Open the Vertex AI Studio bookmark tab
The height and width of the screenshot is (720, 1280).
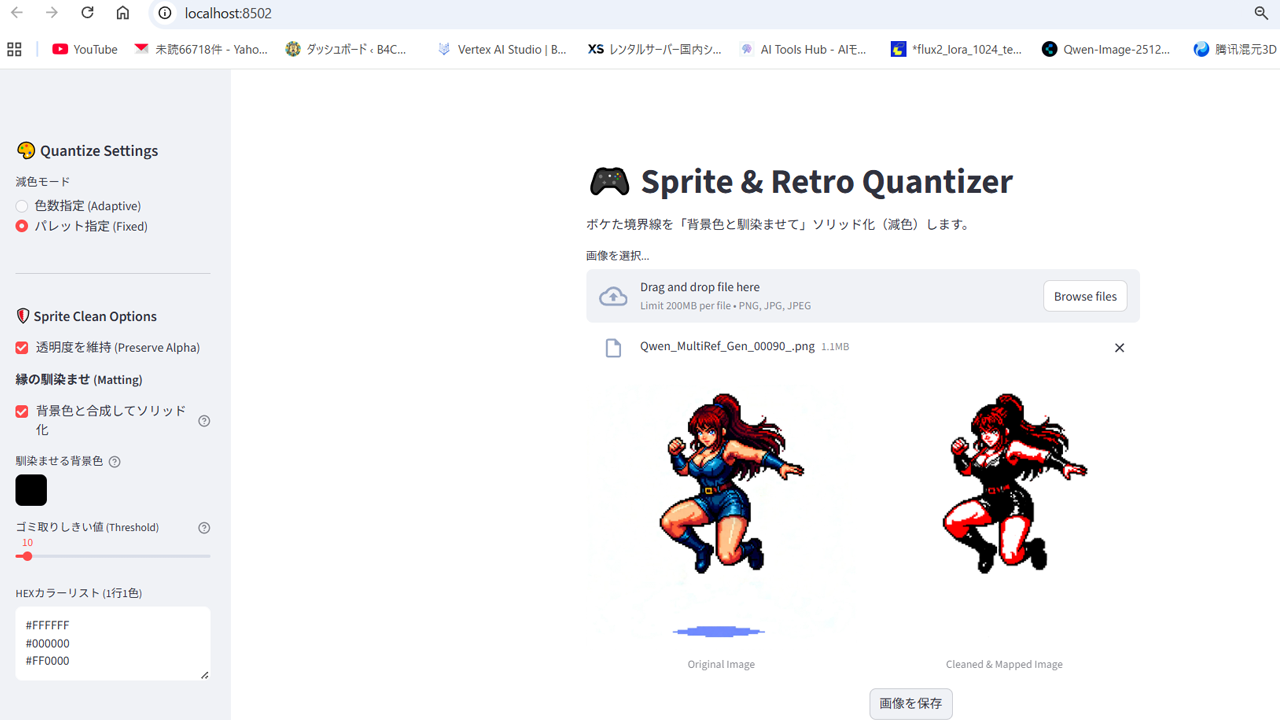pyautogui.click(x=502, y=49)
